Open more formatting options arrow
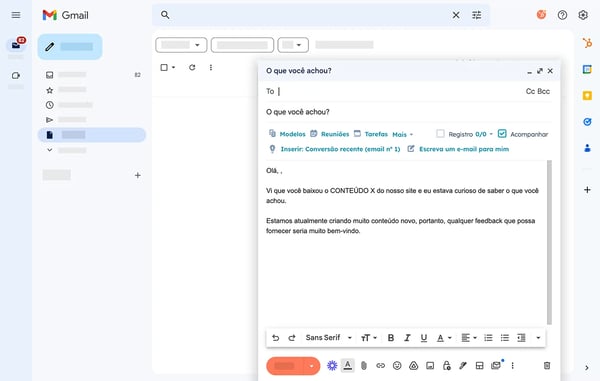The image size is (600, 381). 538,338
